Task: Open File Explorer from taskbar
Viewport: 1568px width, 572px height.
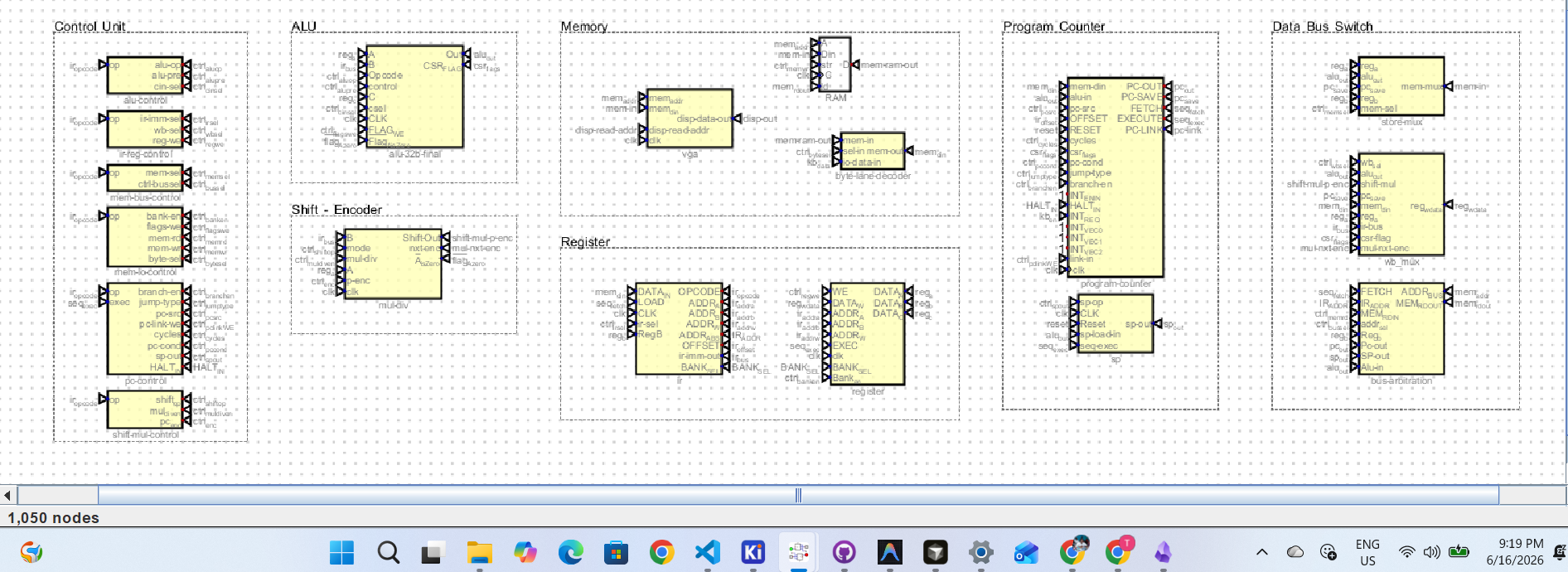Action: 479,552
